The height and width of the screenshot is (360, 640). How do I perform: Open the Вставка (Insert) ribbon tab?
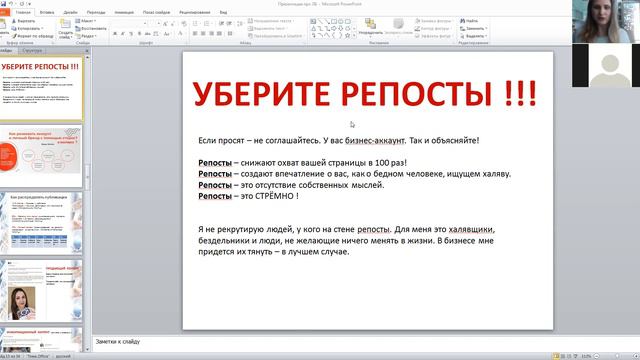[x=47, y=12]
